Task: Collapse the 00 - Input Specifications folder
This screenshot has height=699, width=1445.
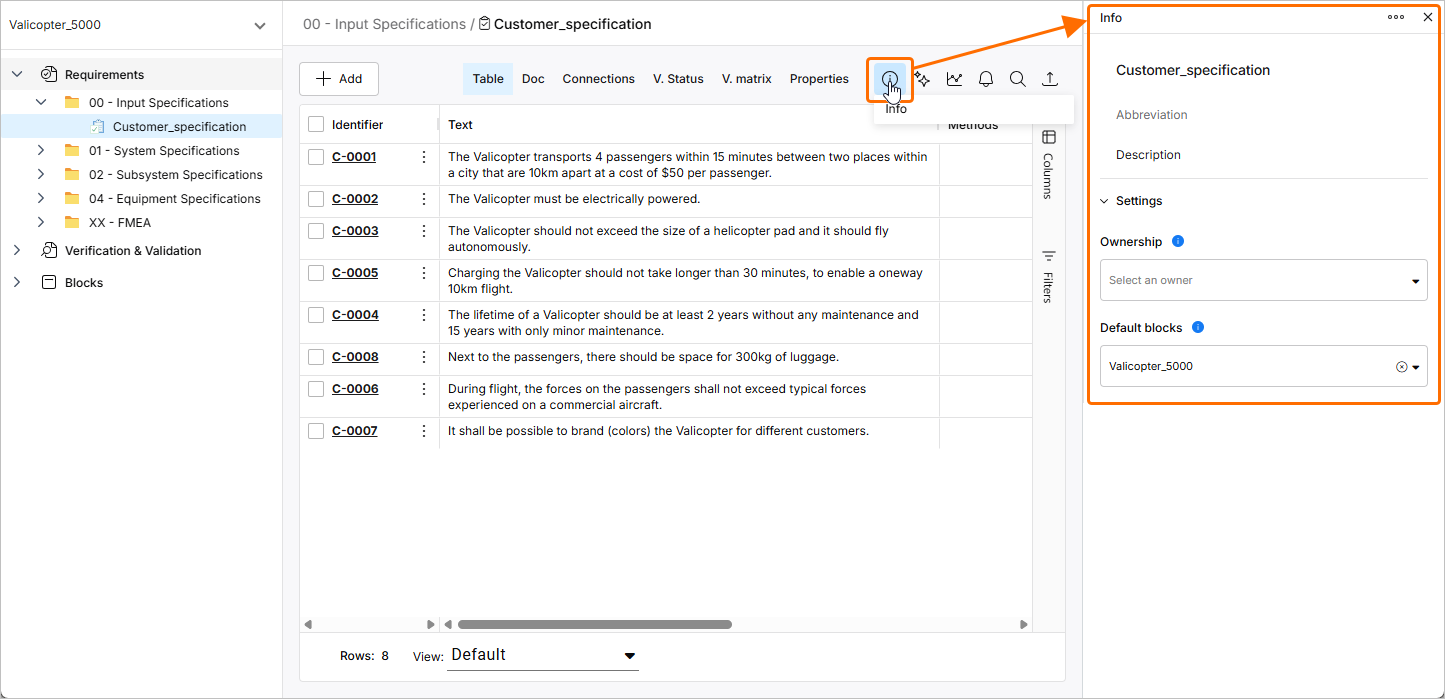Action: [41, 102]
